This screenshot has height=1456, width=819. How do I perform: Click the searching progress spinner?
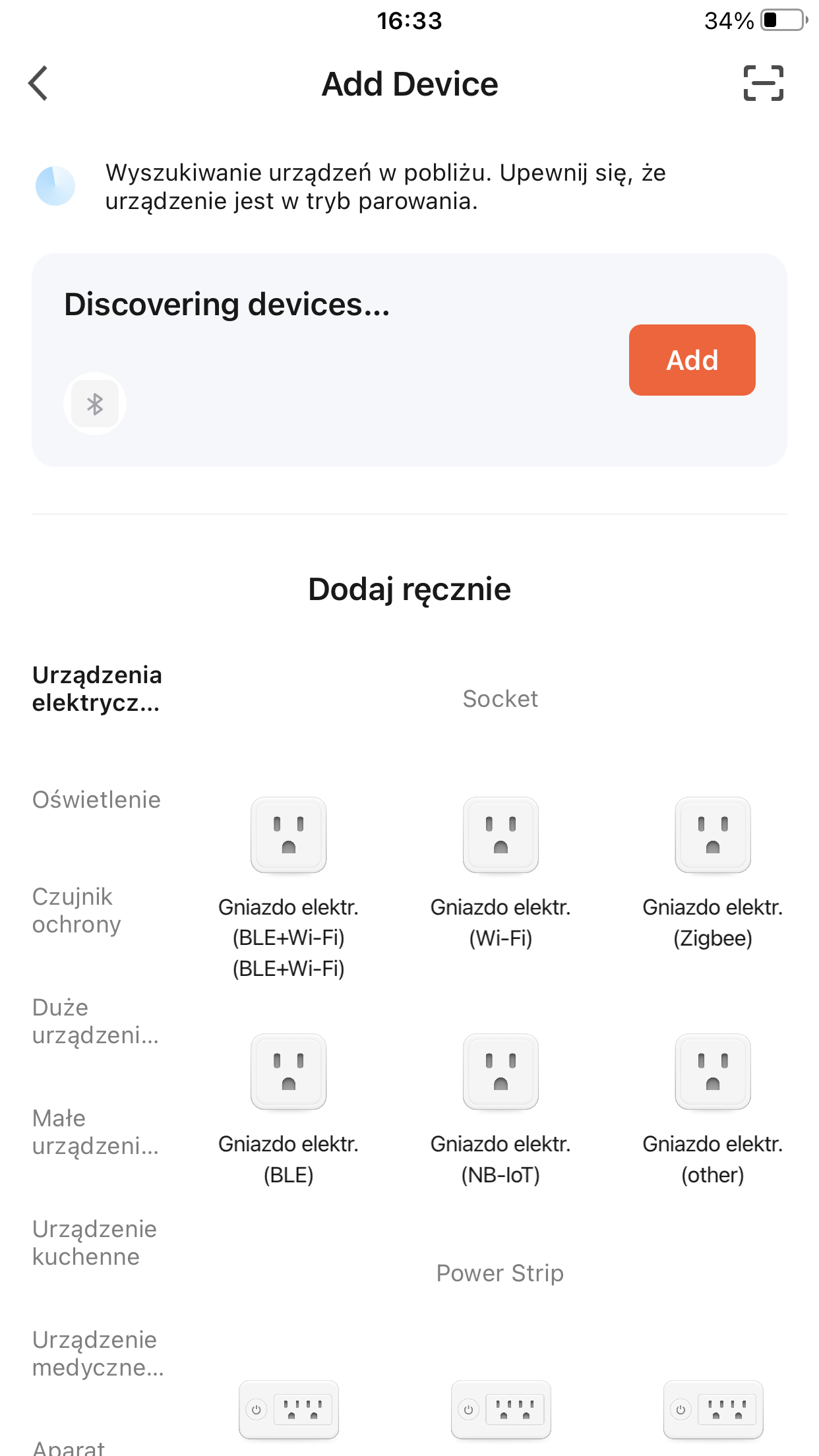(55, 186)
